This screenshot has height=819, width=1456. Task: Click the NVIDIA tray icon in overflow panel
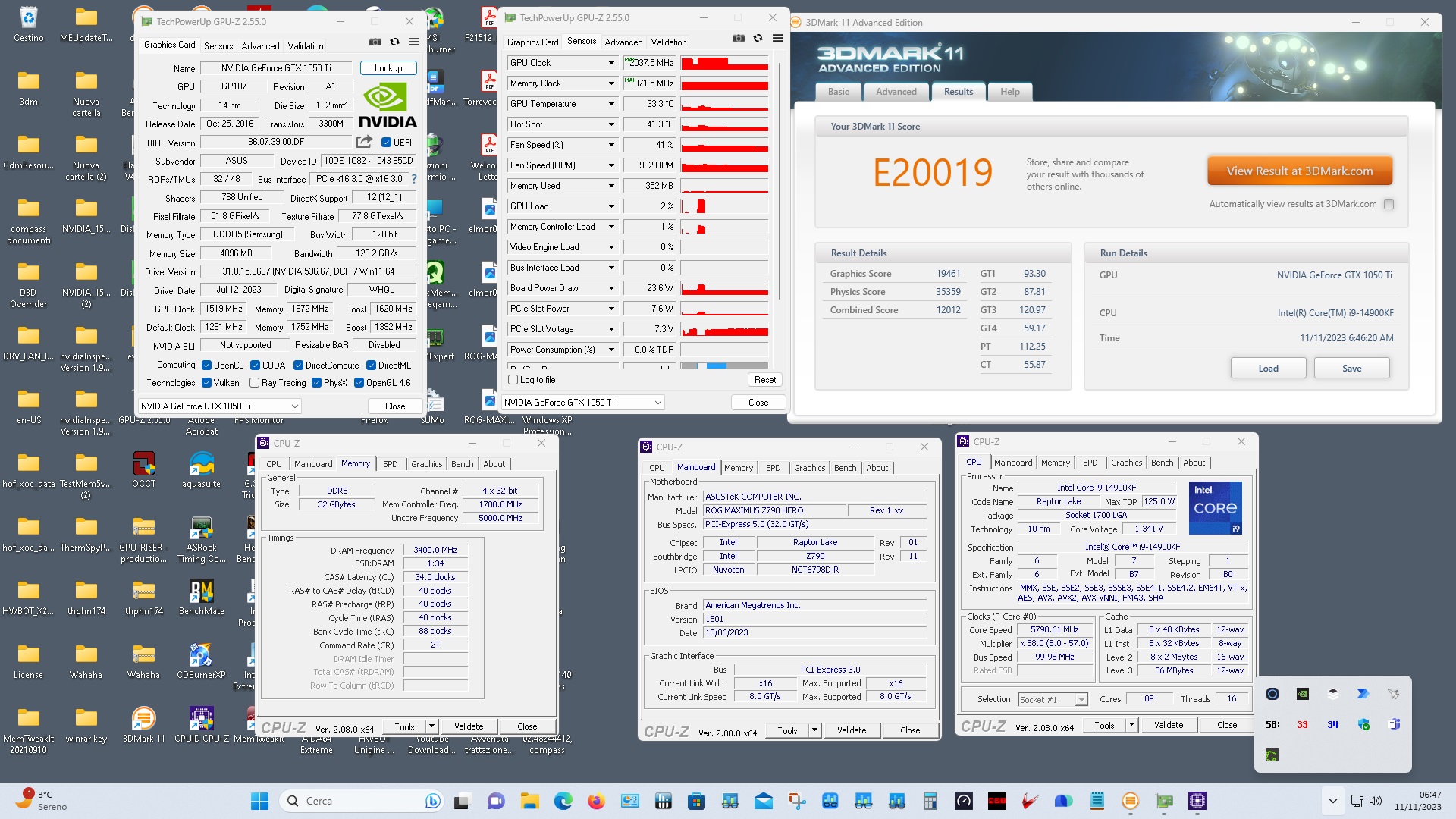pyautogui.click(x=1302, y=694)
